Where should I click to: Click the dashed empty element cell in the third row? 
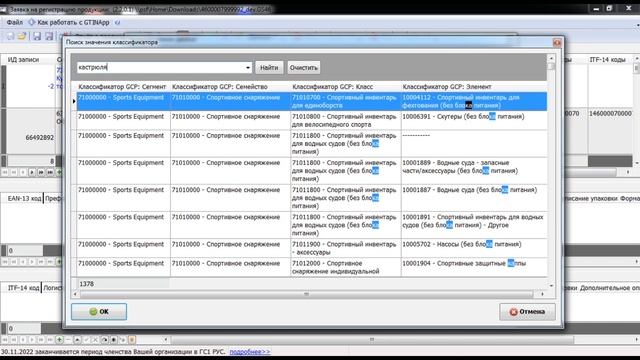(474, 143)
